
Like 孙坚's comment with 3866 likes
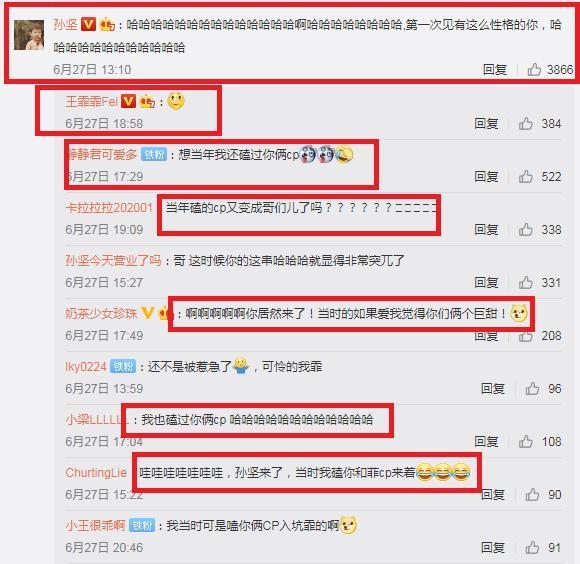[534, 70]
